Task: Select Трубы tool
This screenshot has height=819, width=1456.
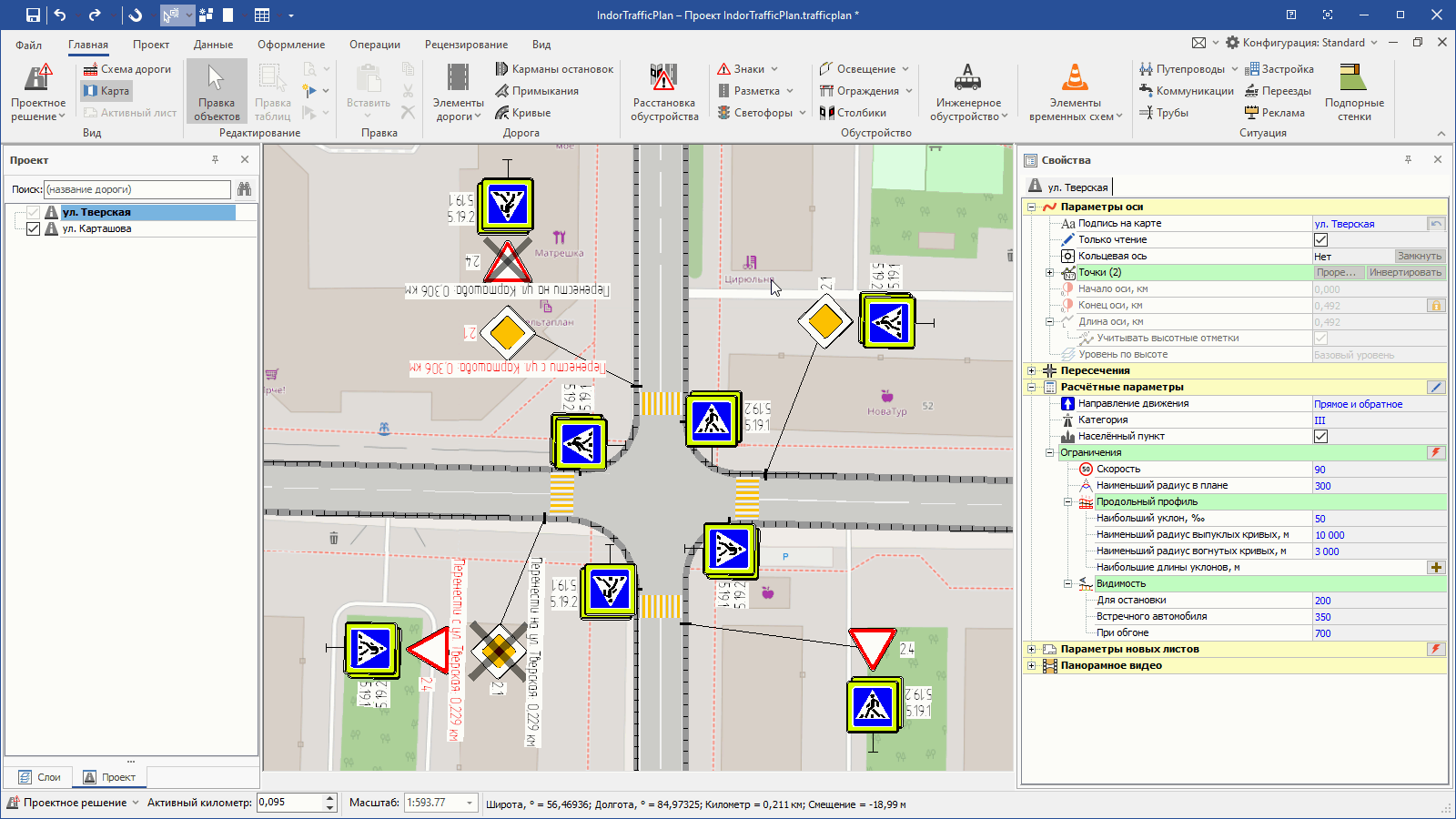Action: click(x=1164, y=113)
